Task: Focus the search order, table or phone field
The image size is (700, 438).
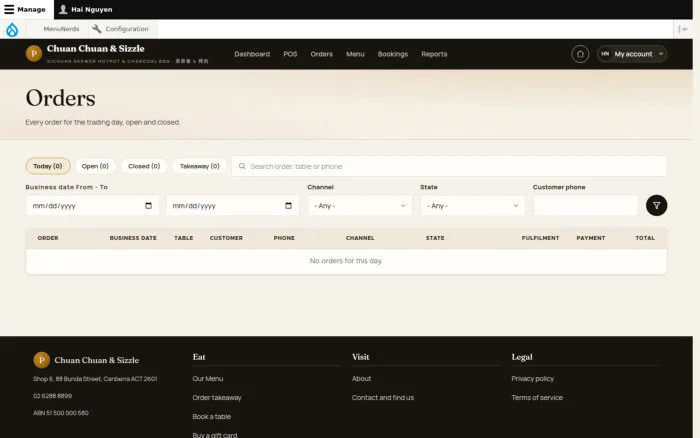Action: click(449, 166)
